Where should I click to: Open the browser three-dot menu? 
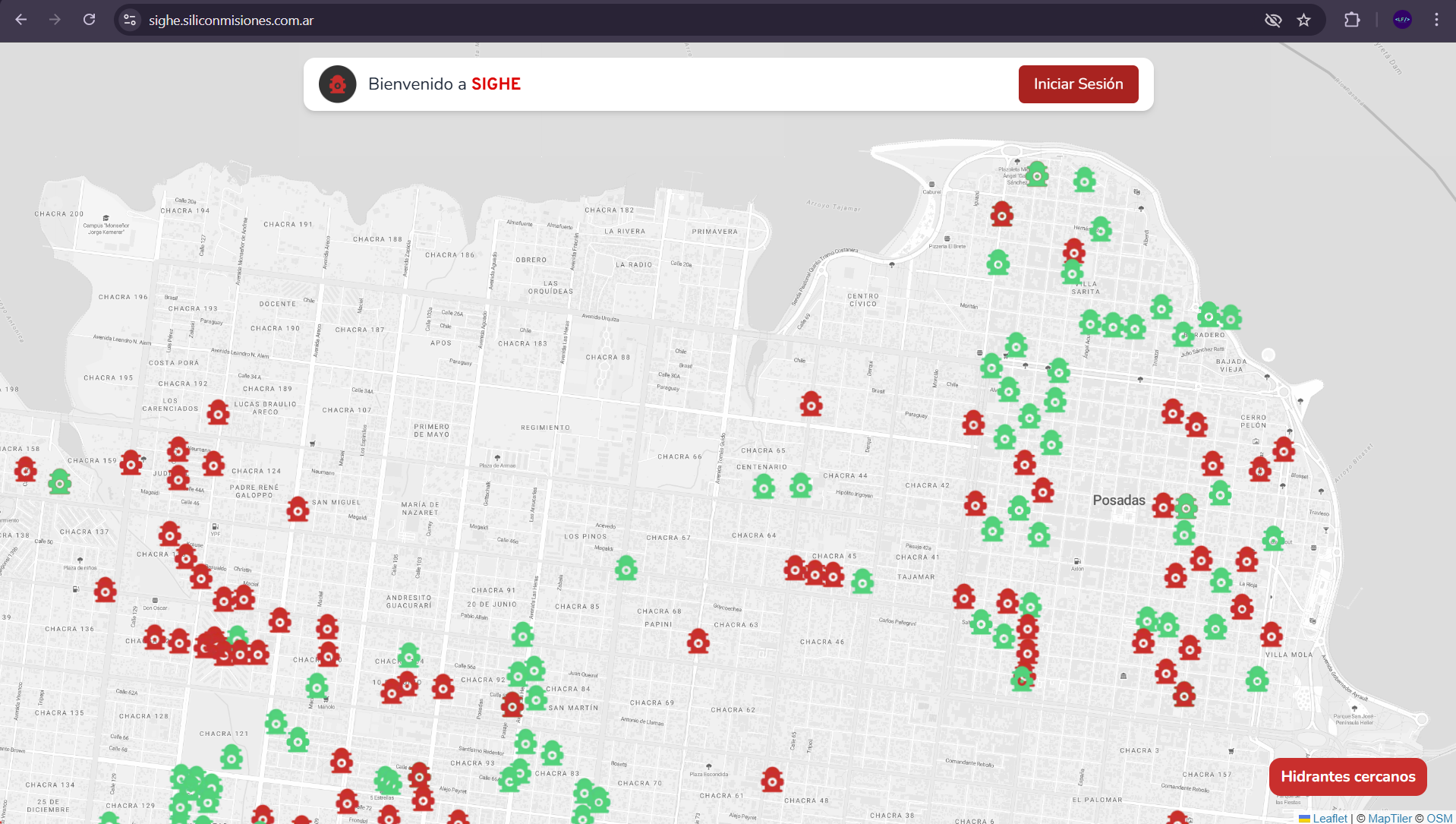click(1436, 21)
